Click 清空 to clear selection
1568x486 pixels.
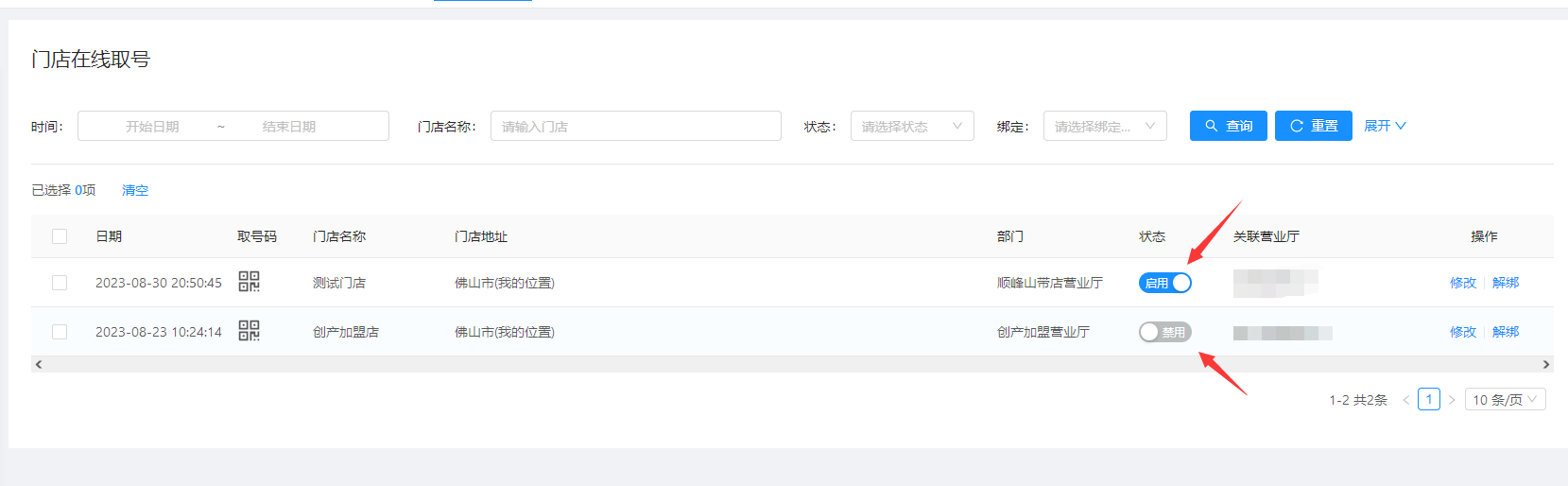(x=135, y=190)
